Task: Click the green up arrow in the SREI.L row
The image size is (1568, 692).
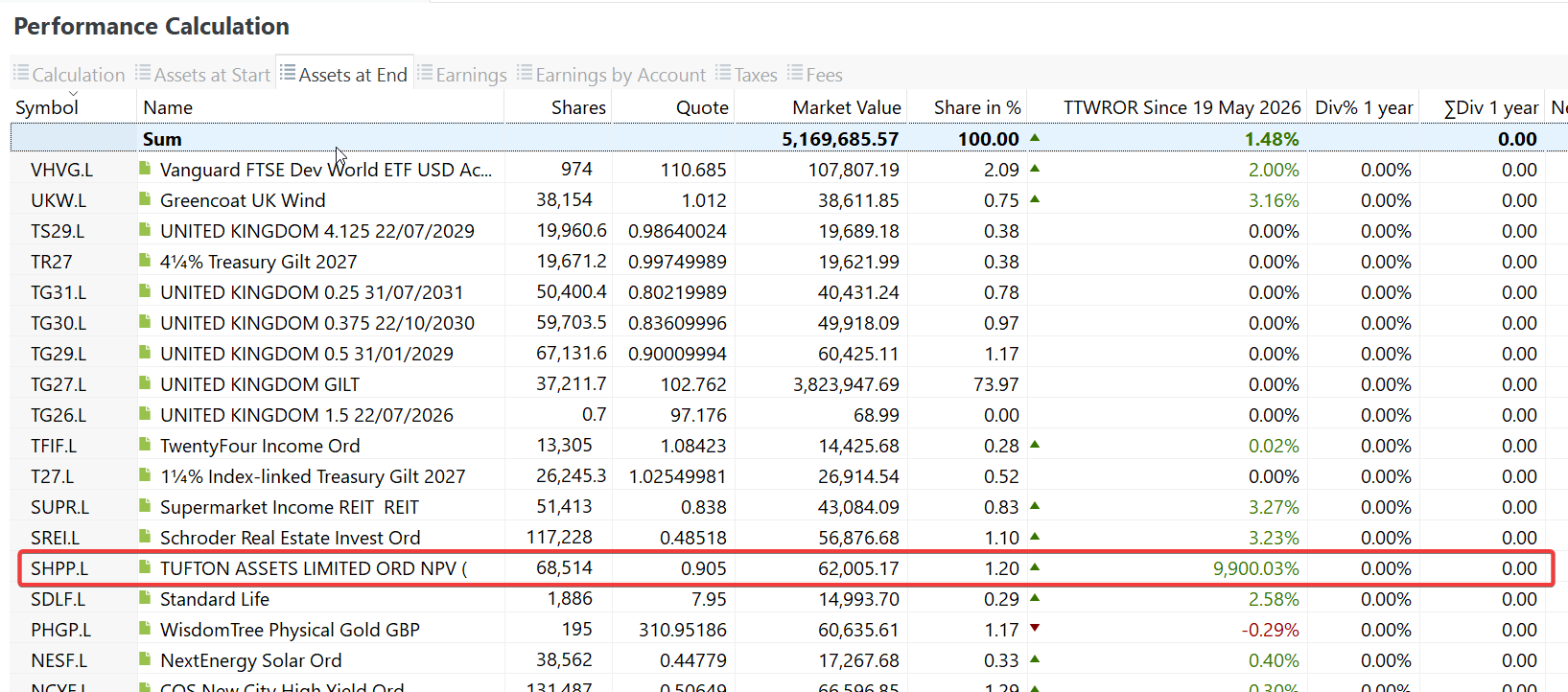Action: pyautogui.click(x=1035, y=537)
